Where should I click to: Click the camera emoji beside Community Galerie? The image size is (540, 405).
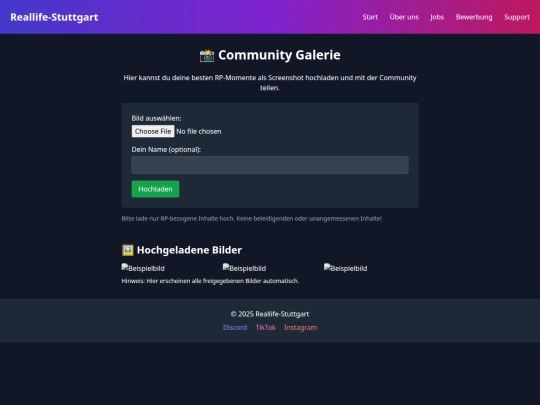pyautogui.click(x=207, y=55)
